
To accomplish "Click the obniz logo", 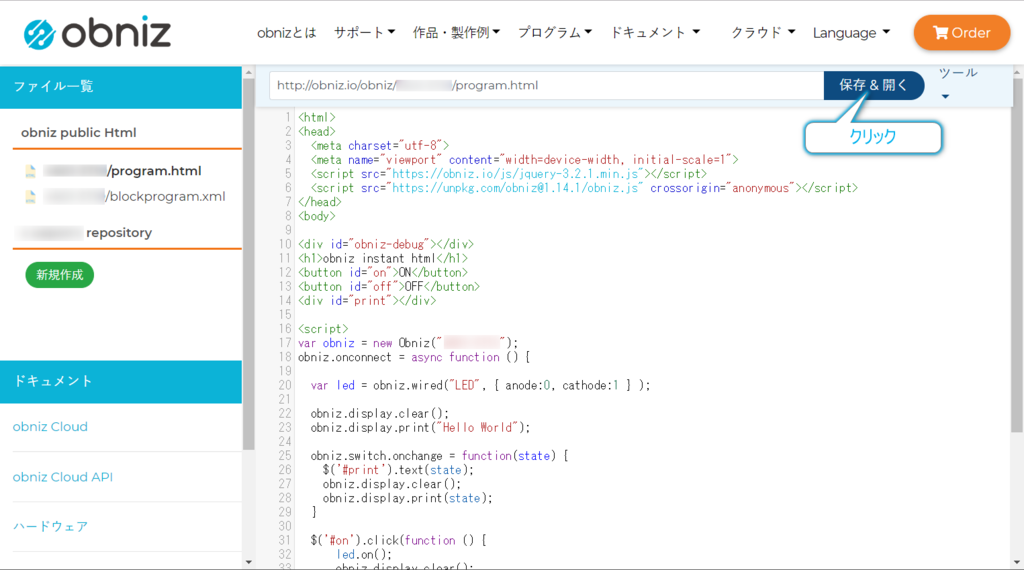I will click(97, 33).
